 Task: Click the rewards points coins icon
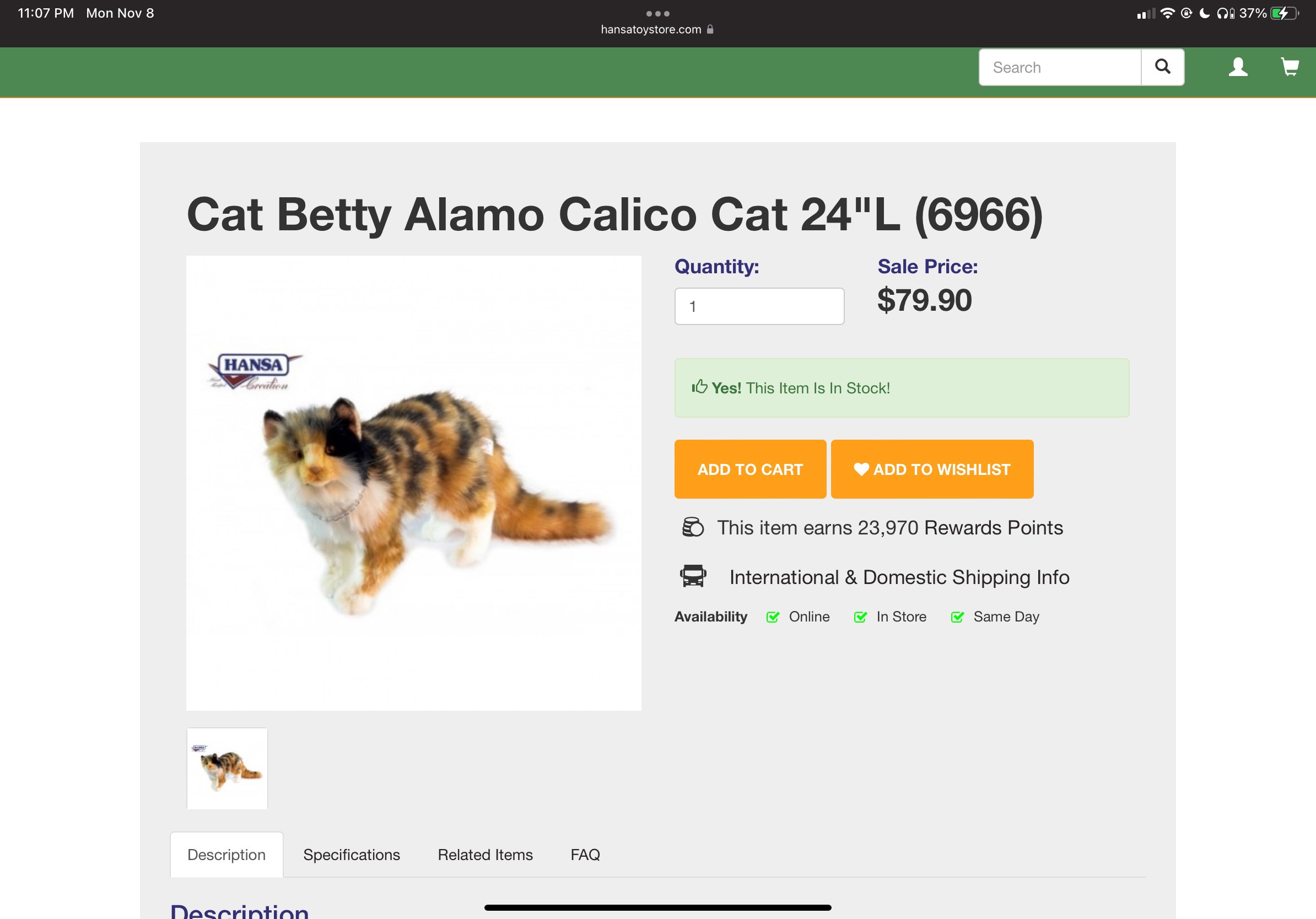(692, 527)
